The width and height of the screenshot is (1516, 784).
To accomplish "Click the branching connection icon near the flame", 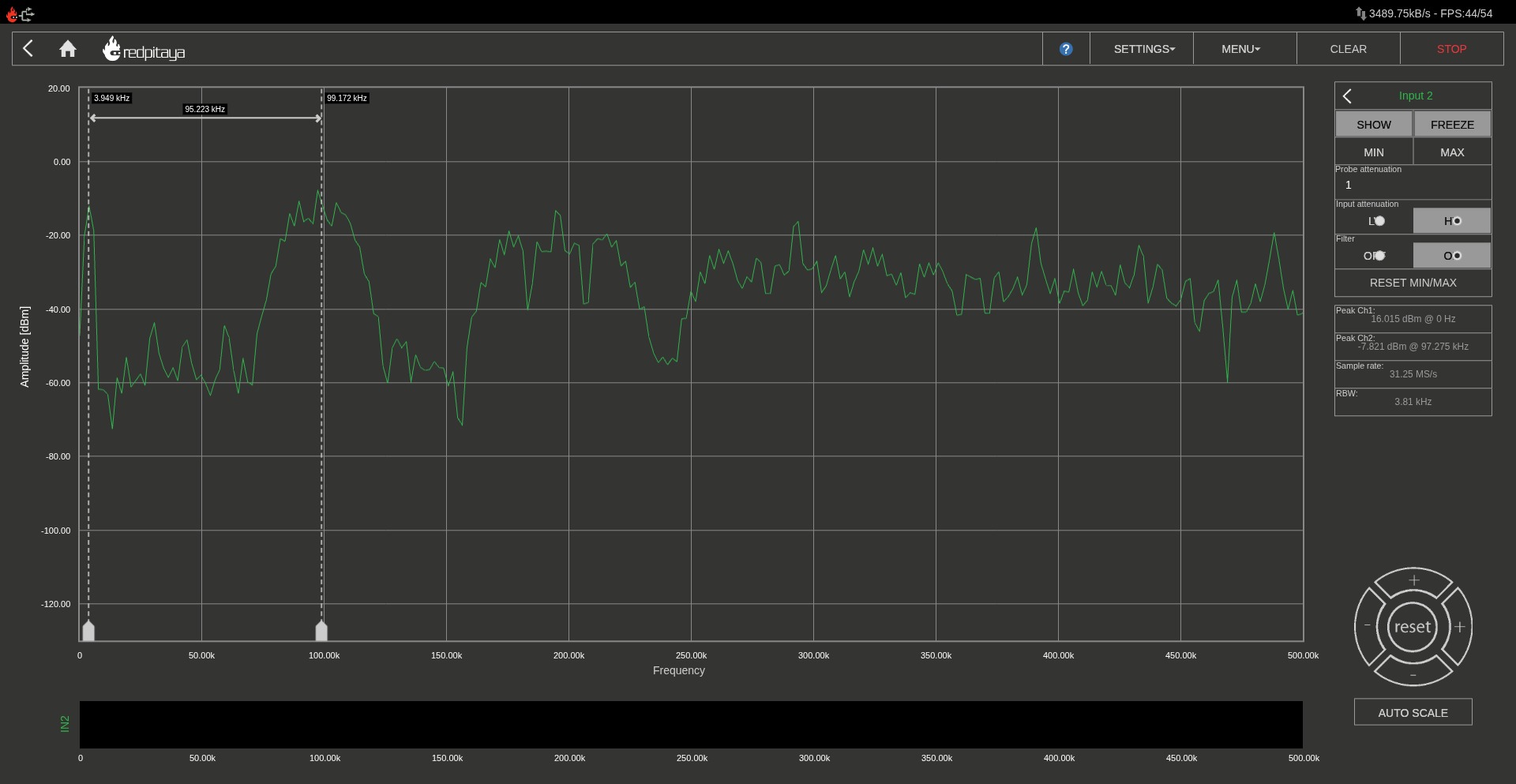I will tap(26, 13).
